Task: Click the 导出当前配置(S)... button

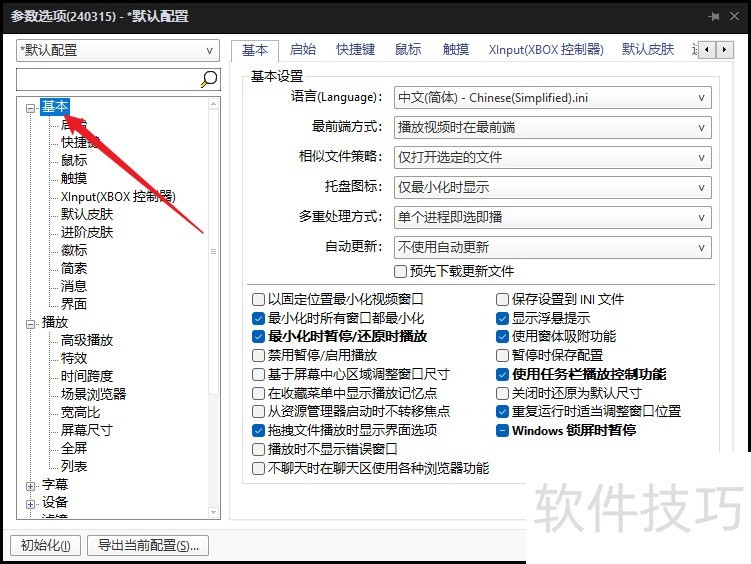Action: click(x=148, y=545)
